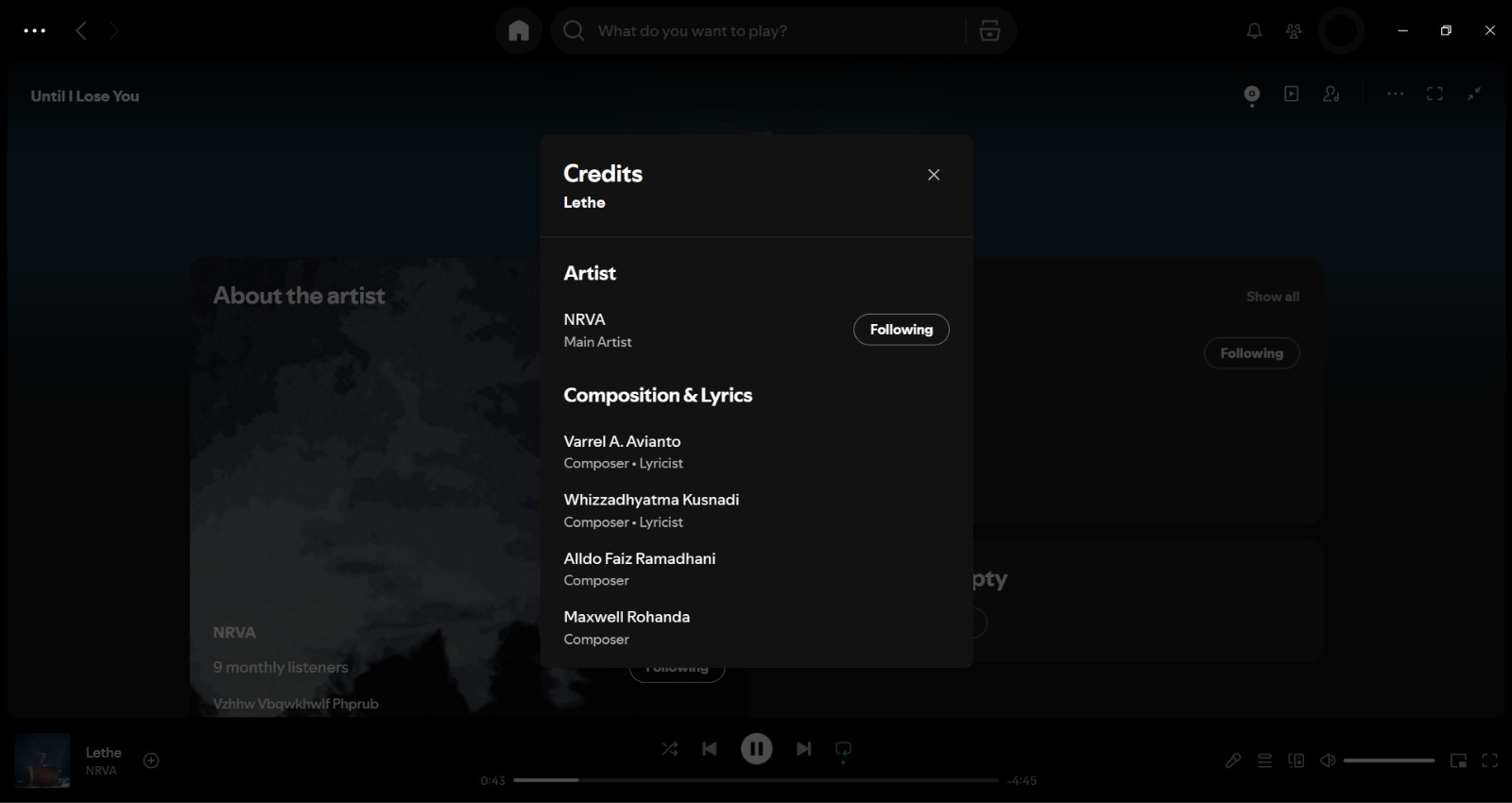
Task: Enter fullscreen from player bar
Action: 1490,760
